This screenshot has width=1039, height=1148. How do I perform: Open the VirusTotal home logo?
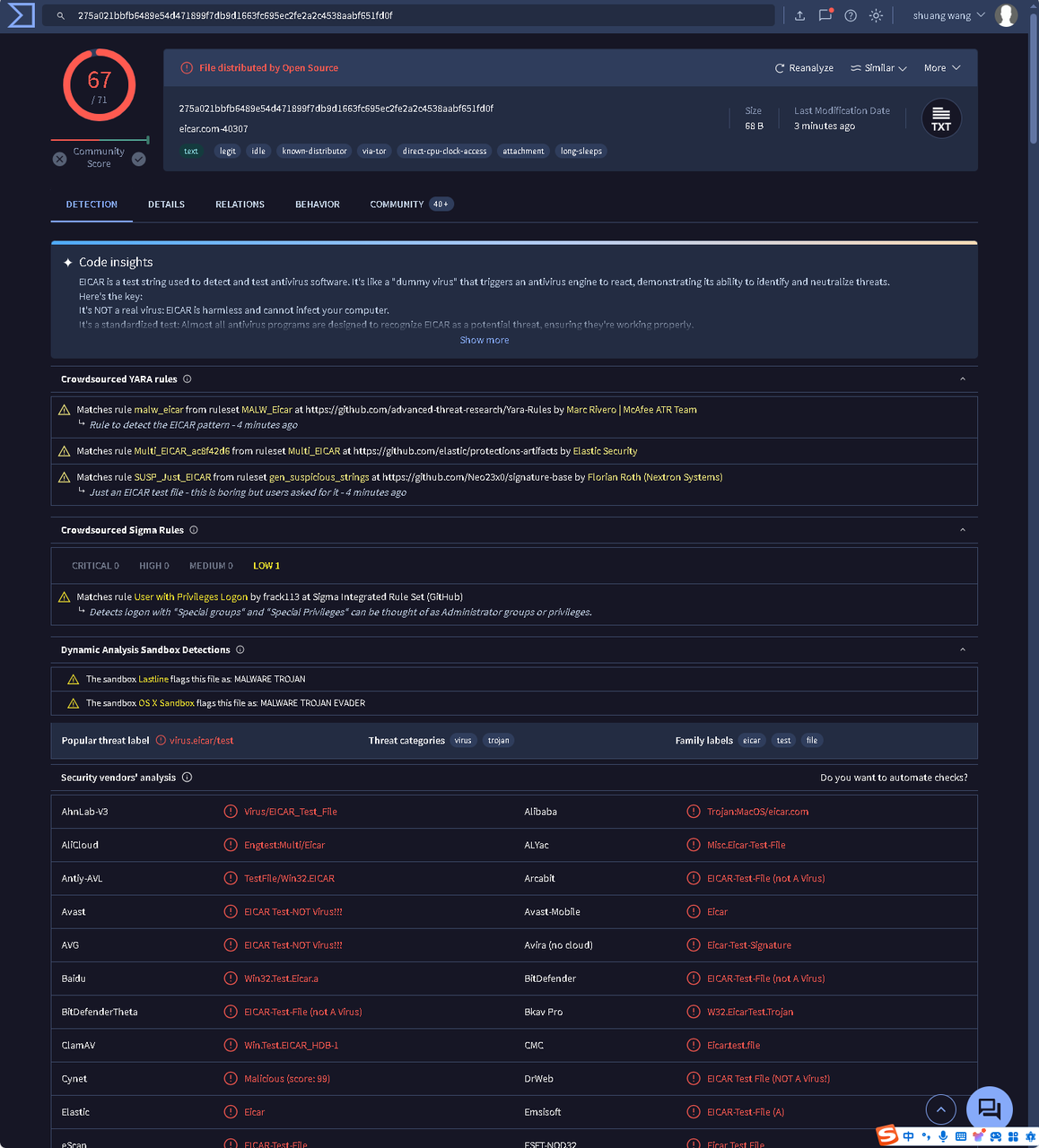[x=21, y=15]
